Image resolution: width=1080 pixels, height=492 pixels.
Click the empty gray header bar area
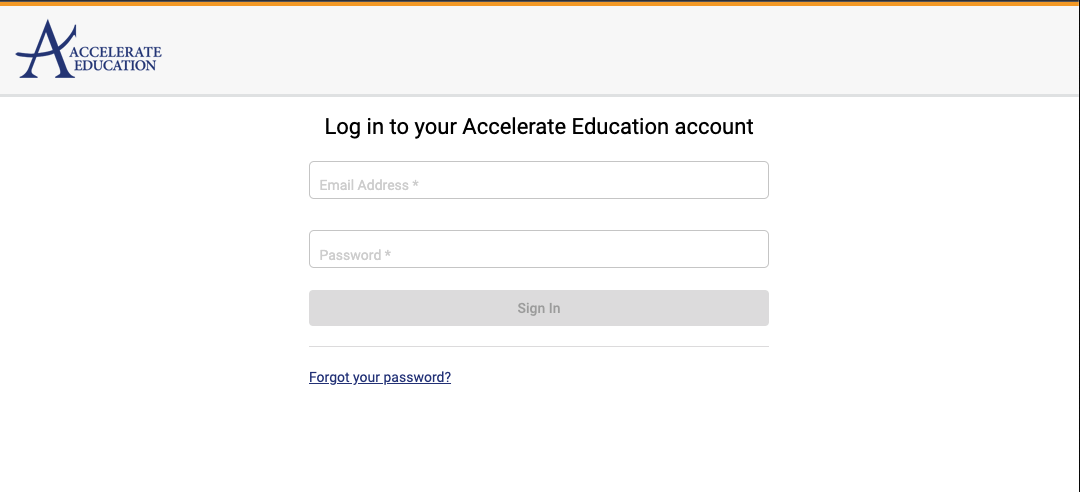[x=620, y=50]
